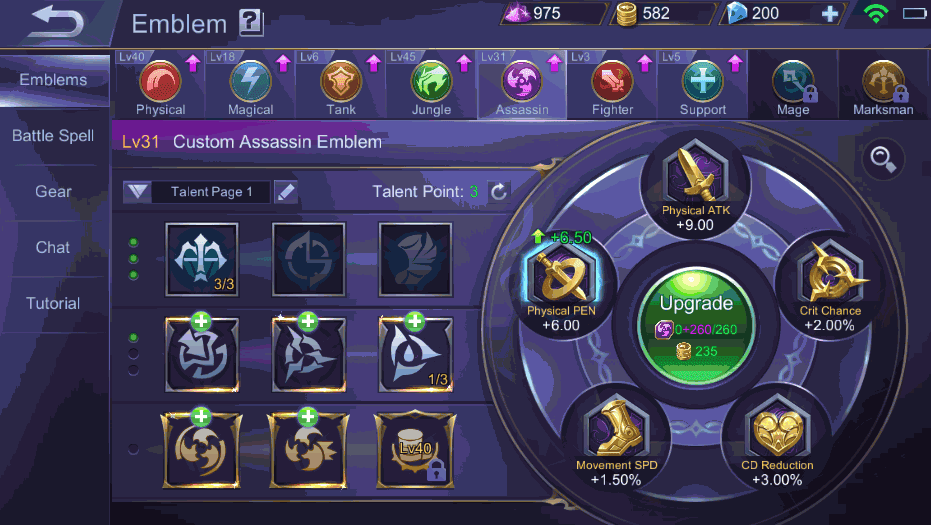Edit Talent Page 1 name pencil icon
Viewport: 931px width, 525px height.
click(x=286, y=192)
